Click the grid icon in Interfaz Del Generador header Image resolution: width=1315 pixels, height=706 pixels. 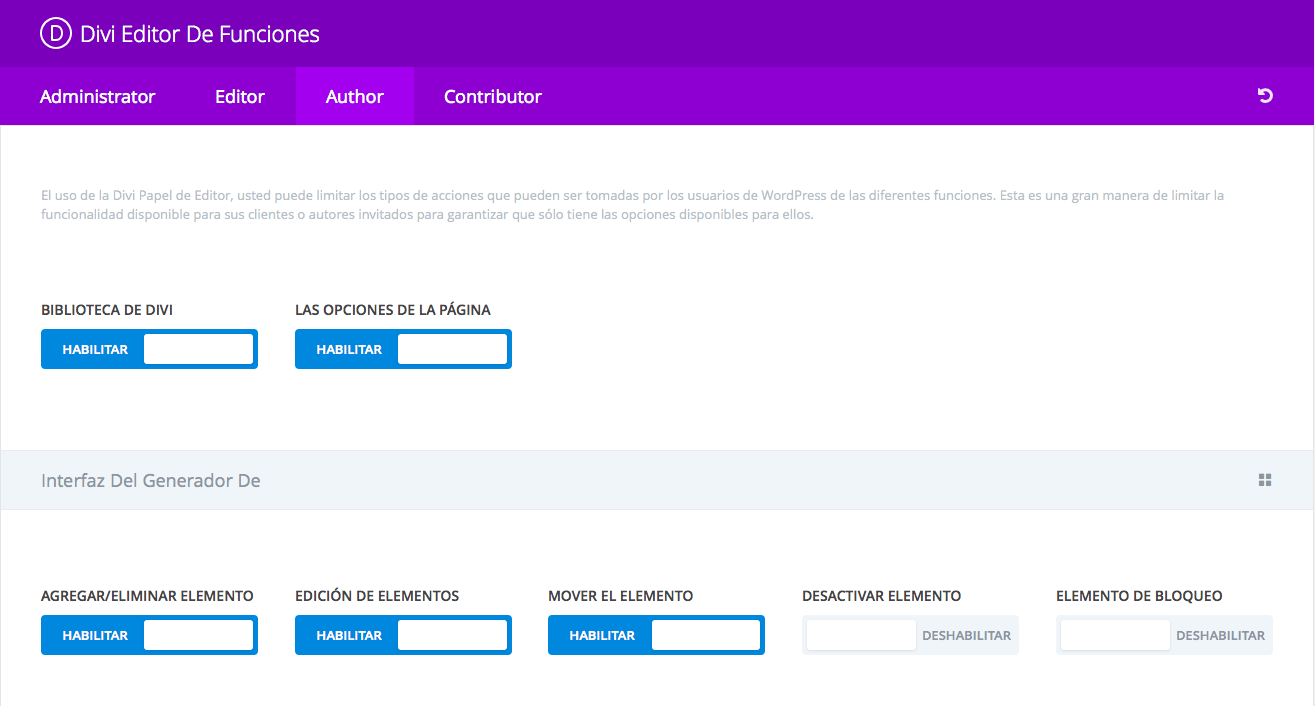[1265, 480]
